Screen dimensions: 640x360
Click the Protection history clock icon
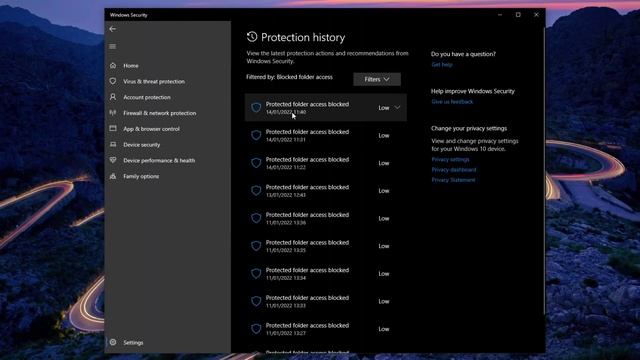click(x=252, y=37)
